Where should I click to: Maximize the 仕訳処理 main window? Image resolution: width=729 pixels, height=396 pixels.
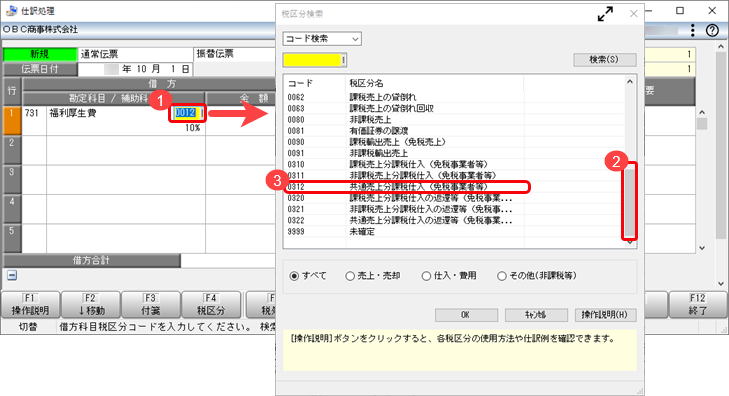pos(680,11)
